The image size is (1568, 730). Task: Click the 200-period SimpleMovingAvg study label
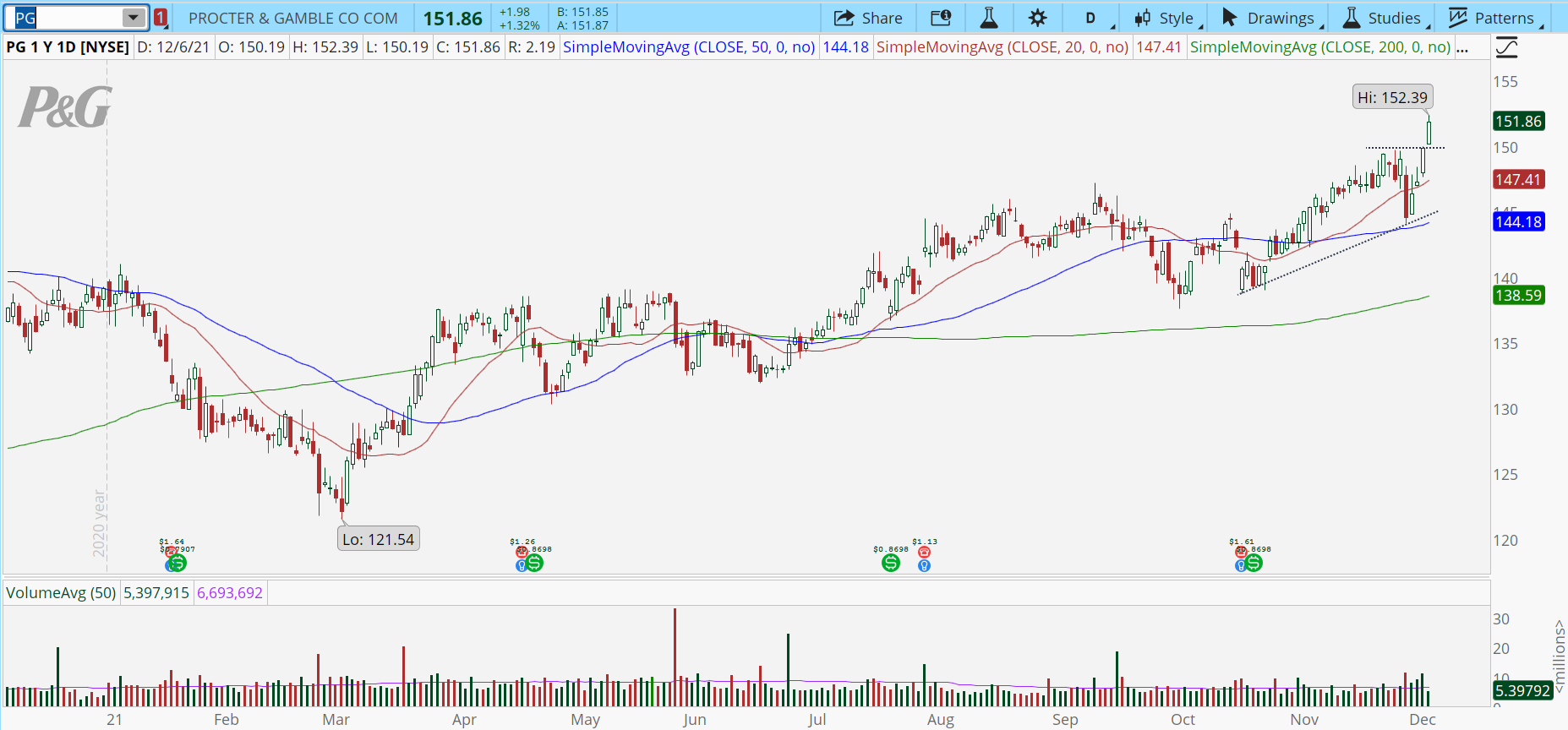[x=1320, y=47]
